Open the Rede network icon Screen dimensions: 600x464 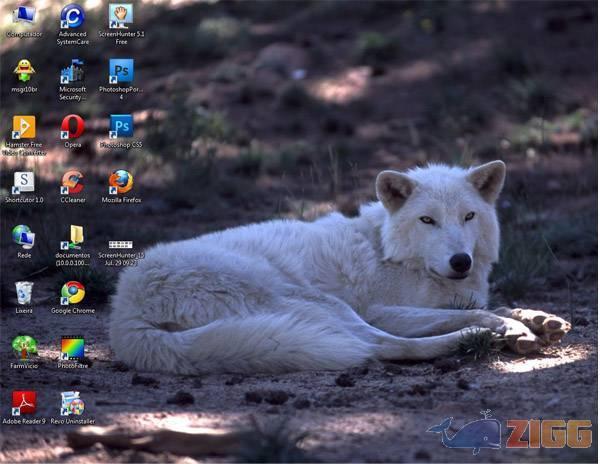click(x=24, y=237)
